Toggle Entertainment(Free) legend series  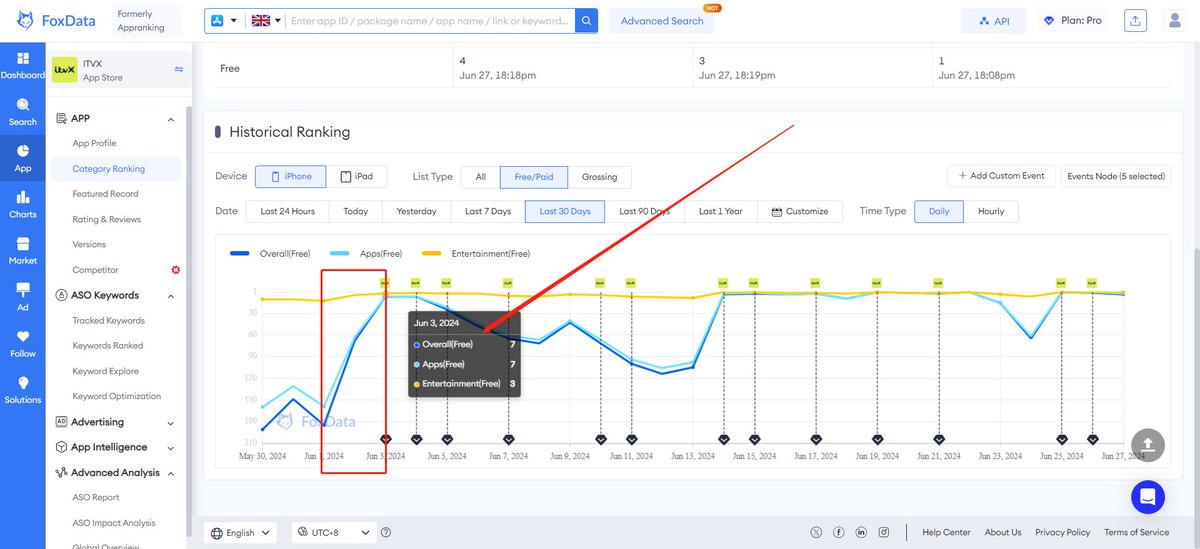pos(476,254)
